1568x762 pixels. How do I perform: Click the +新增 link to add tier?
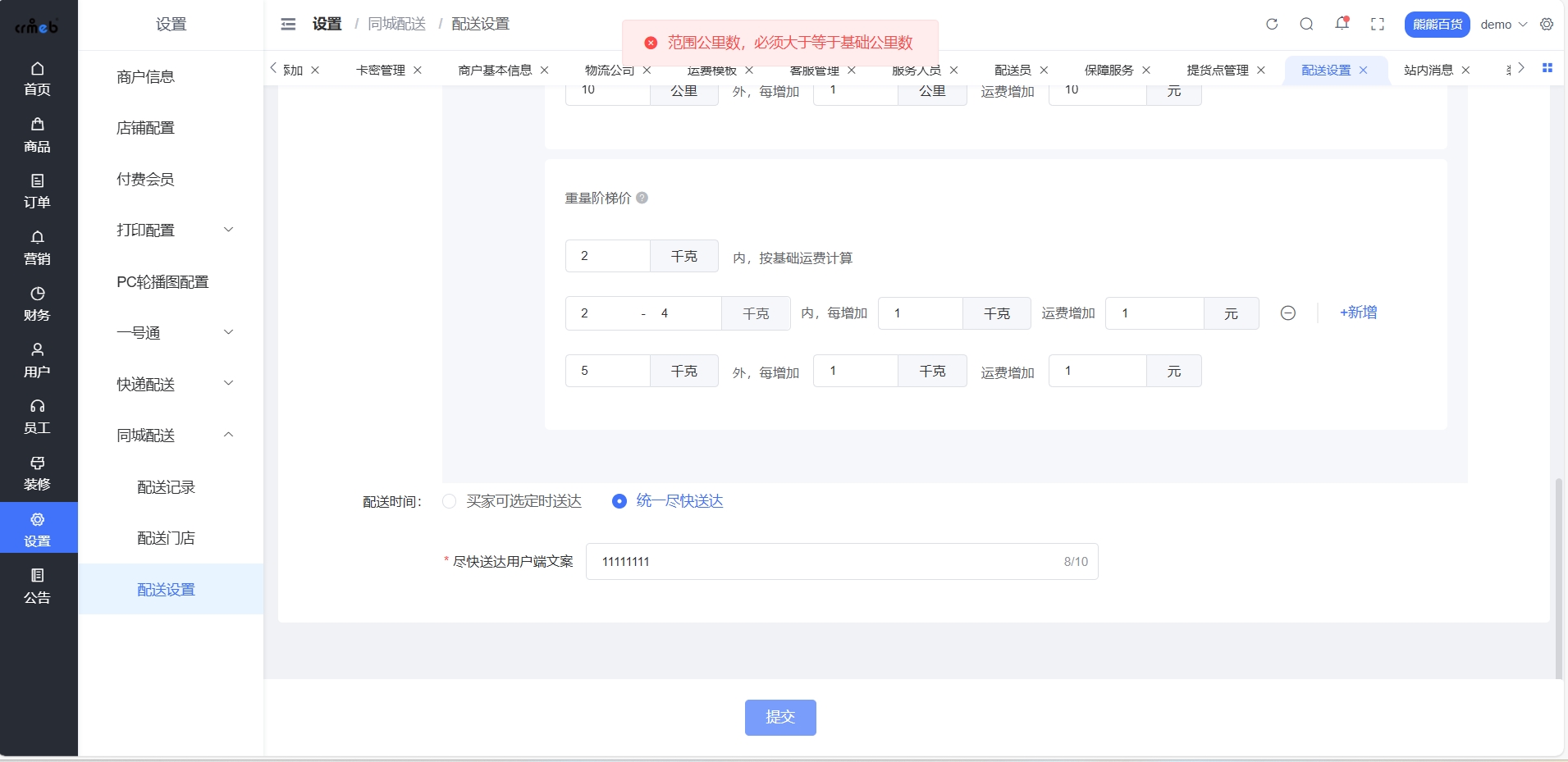click(1358, 313)
